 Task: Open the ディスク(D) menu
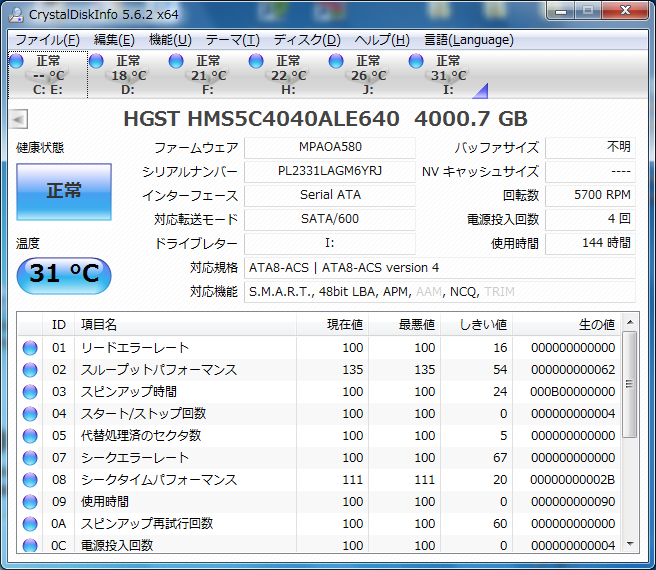click(x=307, y=40)
